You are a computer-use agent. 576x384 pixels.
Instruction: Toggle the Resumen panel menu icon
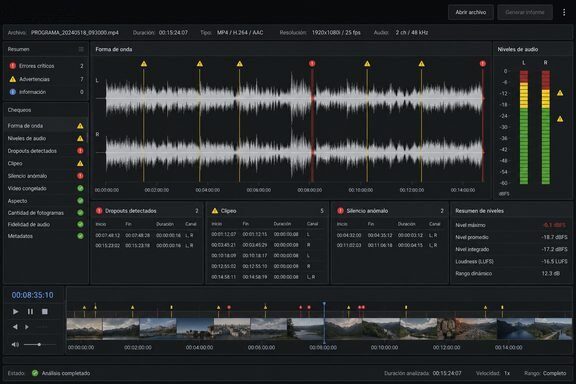pyautogui.click(x=81, y=49)
